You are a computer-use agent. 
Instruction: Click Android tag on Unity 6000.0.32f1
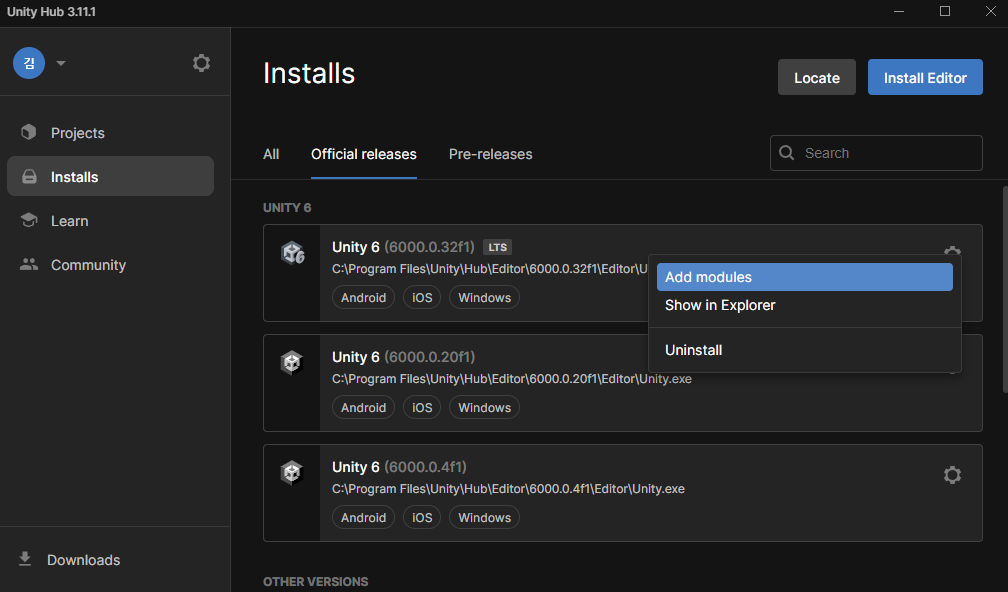pos(363,298)
